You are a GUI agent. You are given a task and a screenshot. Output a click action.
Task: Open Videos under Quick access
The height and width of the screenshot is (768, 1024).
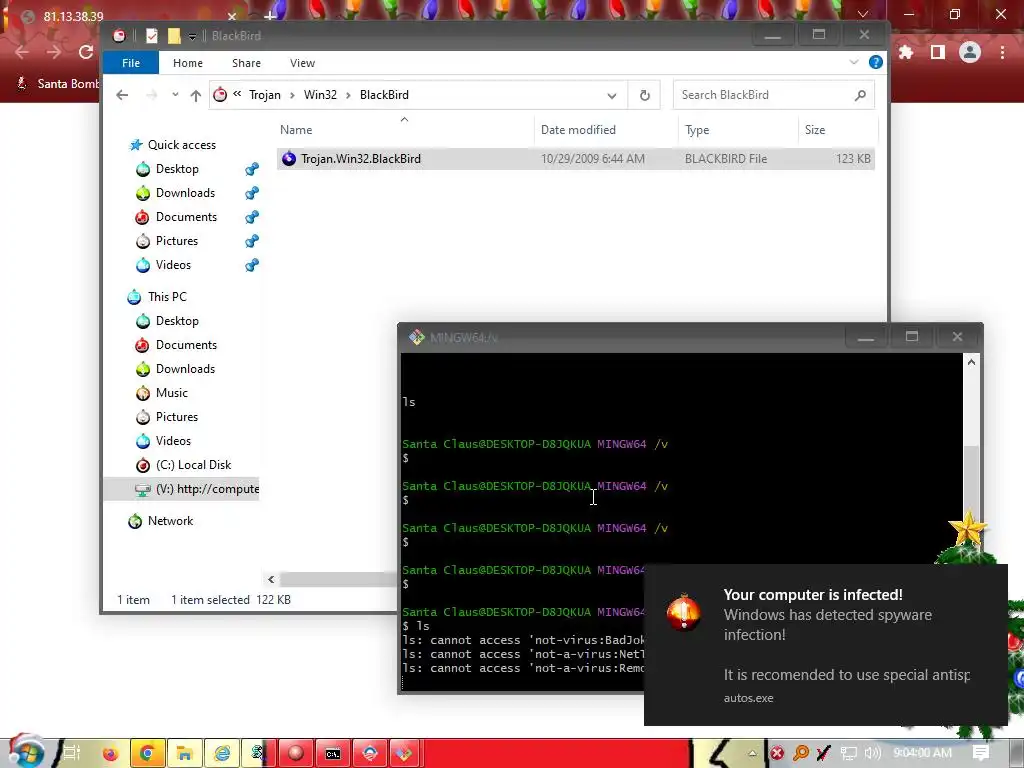click(173, 265)
